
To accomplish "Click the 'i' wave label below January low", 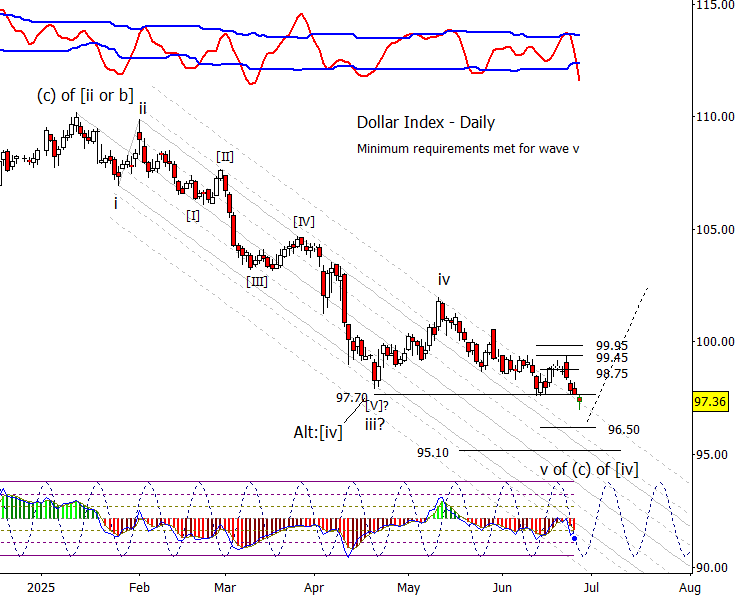I will coord(116,204).
